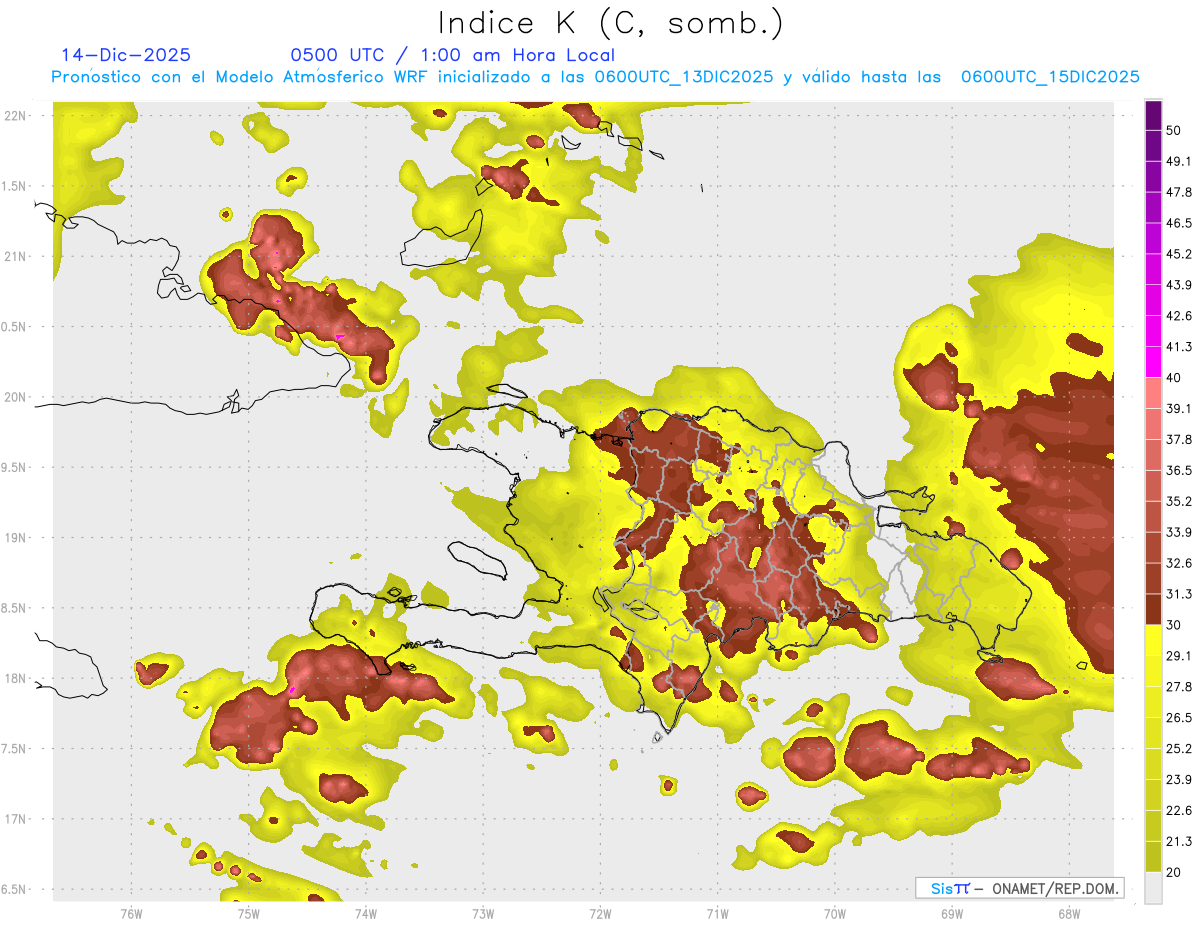Click the 76W longitude axis label
1200x927 pixels.
point(131,913)
